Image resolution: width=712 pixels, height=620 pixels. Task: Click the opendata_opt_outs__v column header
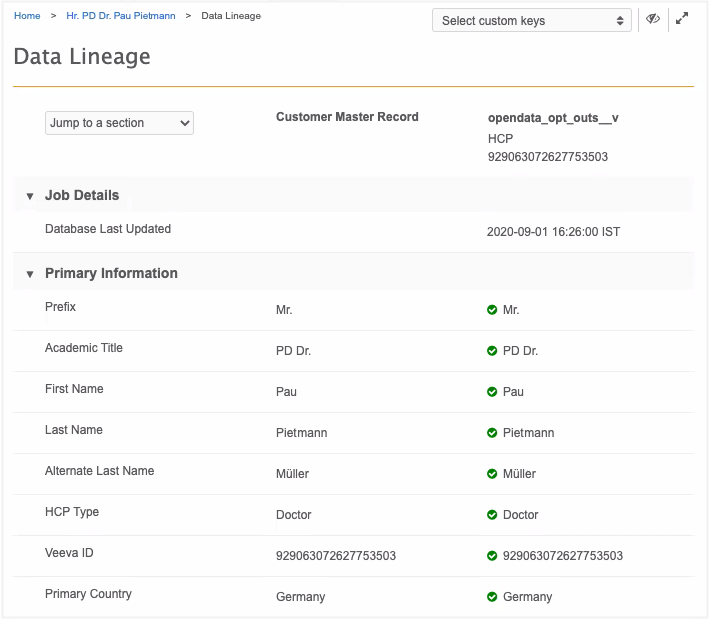click(x=553, y=118)
